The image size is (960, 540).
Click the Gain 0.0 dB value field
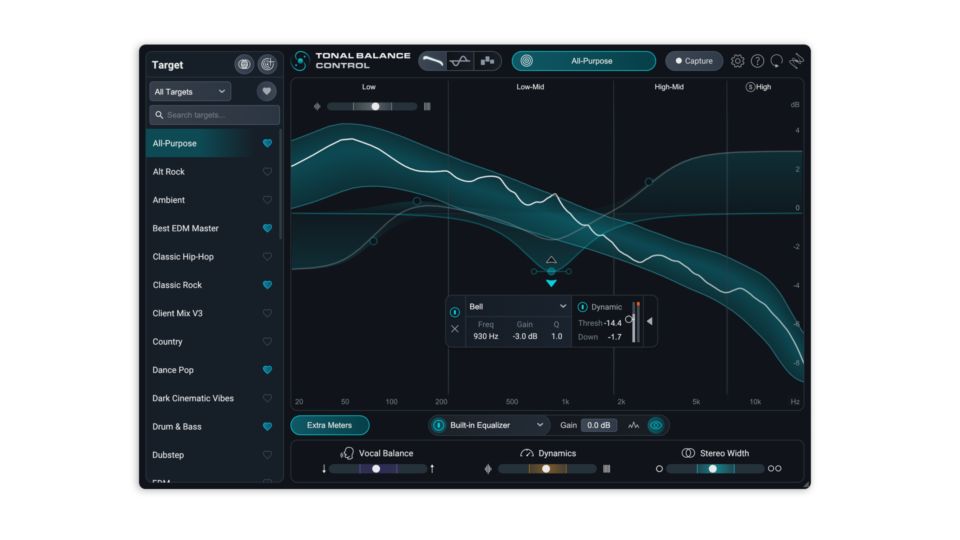599,425
